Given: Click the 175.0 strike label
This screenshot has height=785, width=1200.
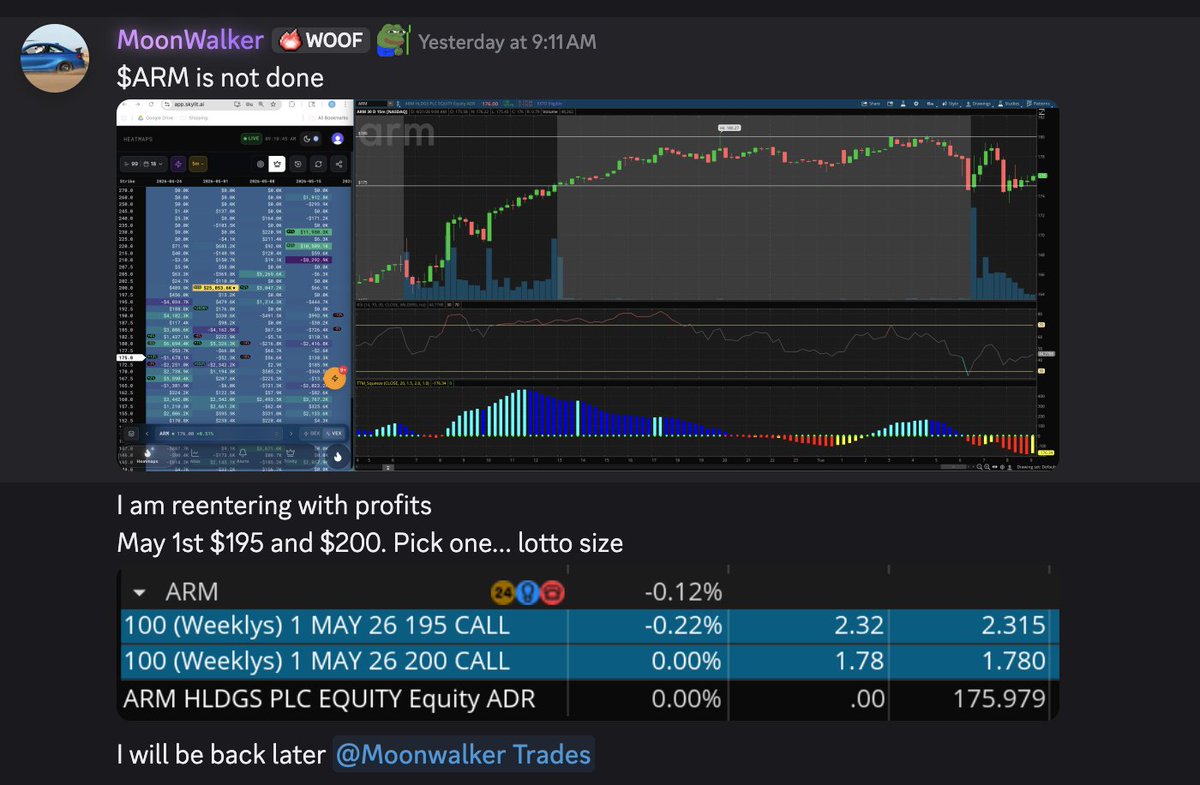Looking at the screenshot, I should tap(130, 357).
